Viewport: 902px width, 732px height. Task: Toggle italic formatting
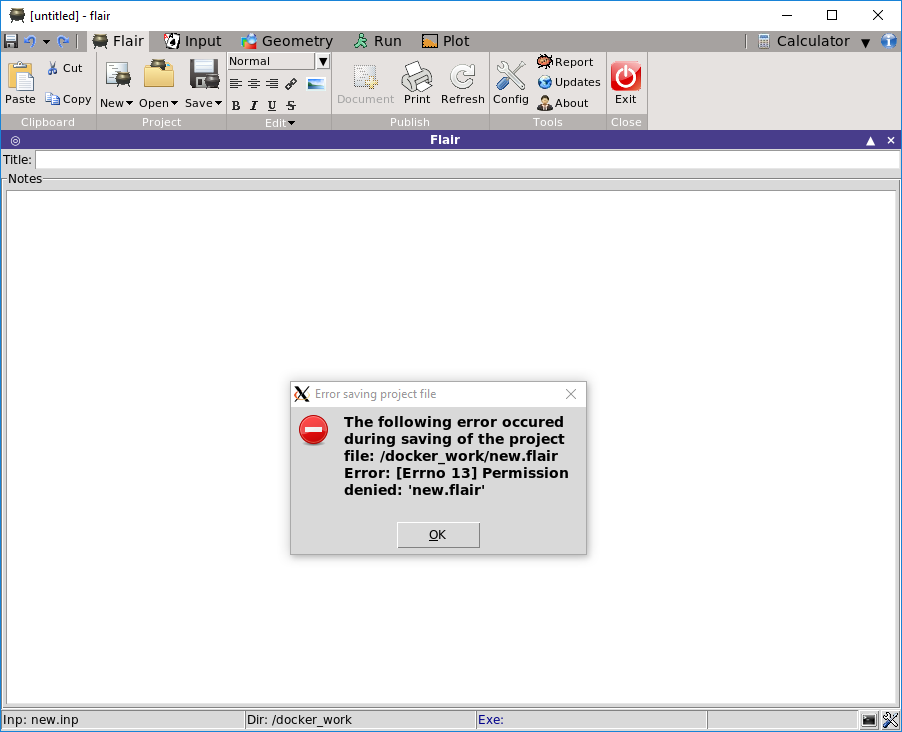point(254,105)
